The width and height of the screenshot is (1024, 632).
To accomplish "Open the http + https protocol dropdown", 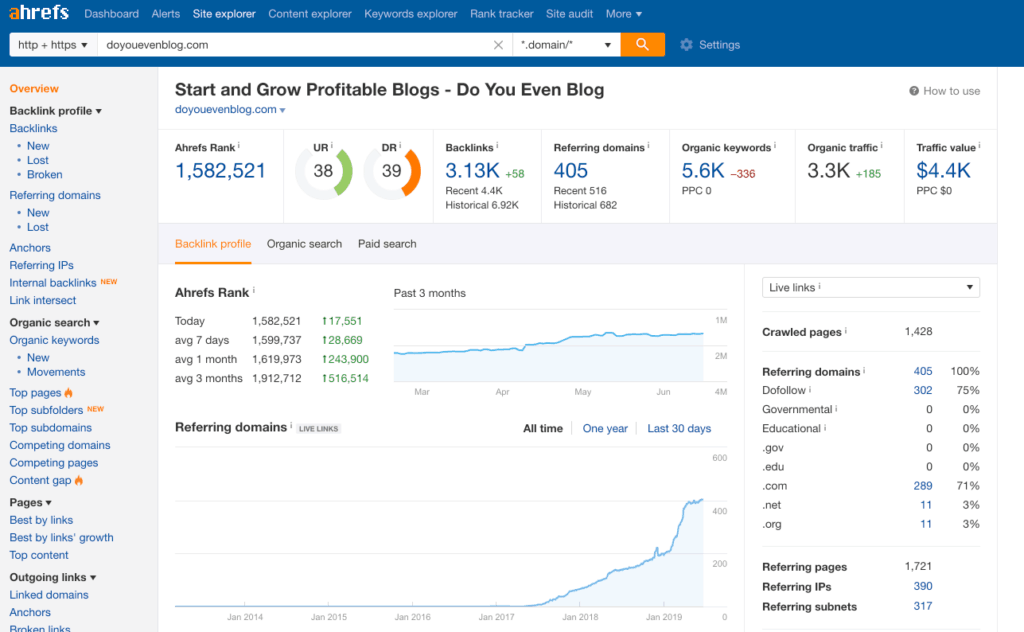I will coord(54,44).
